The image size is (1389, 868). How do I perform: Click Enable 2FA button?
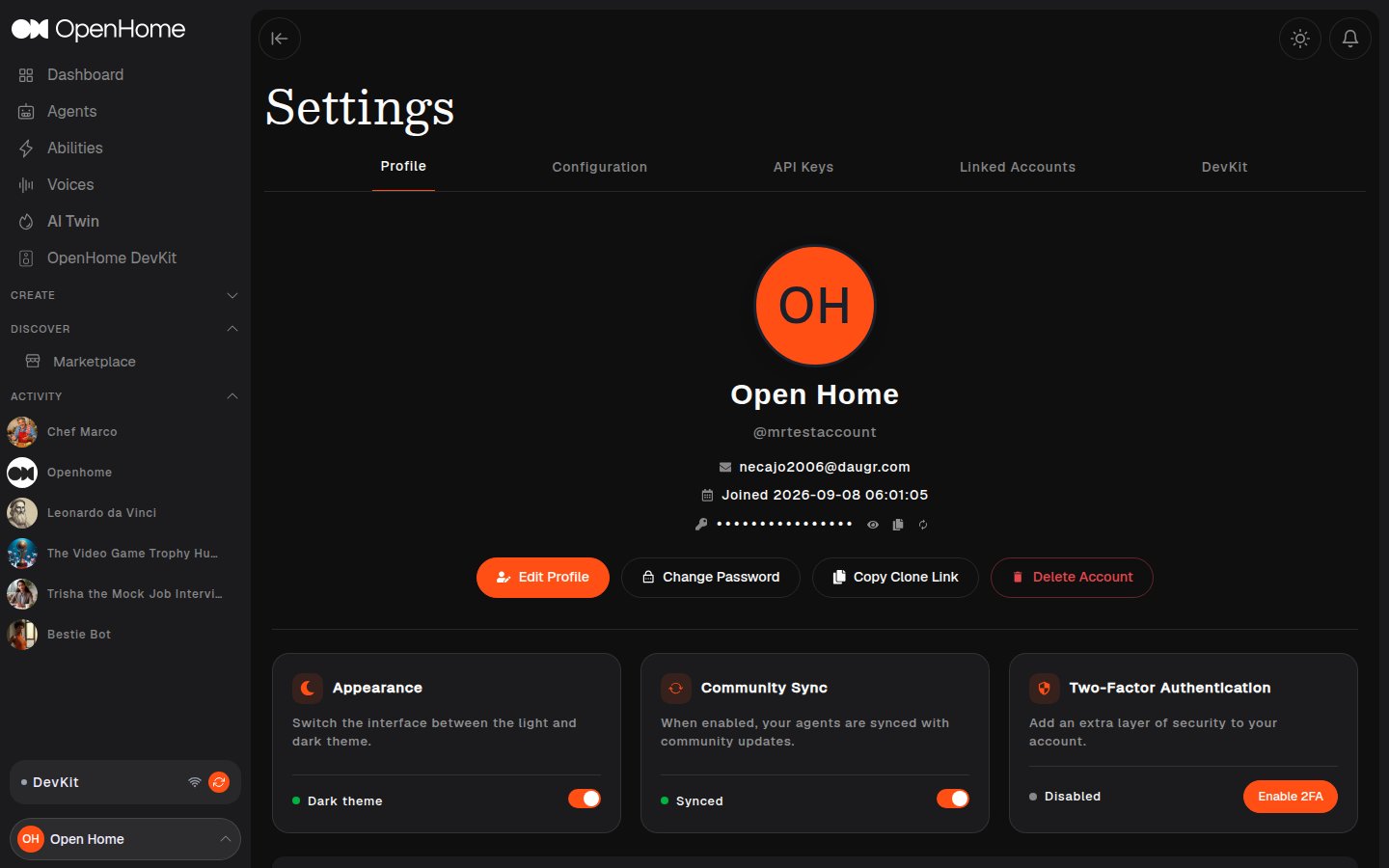[x=1291, y=797]
